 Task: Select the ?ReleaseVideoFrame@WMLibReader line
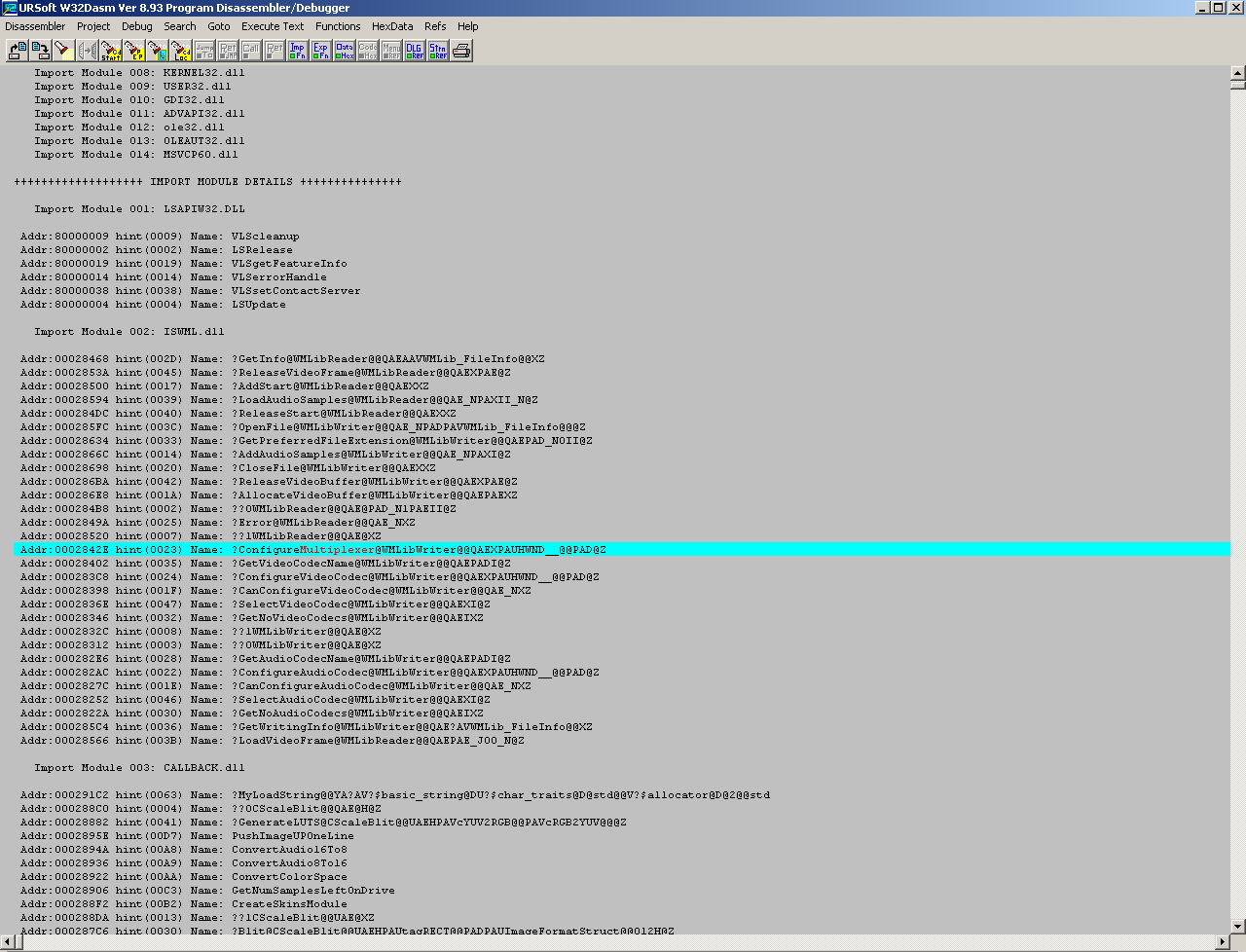click(266, 373)
